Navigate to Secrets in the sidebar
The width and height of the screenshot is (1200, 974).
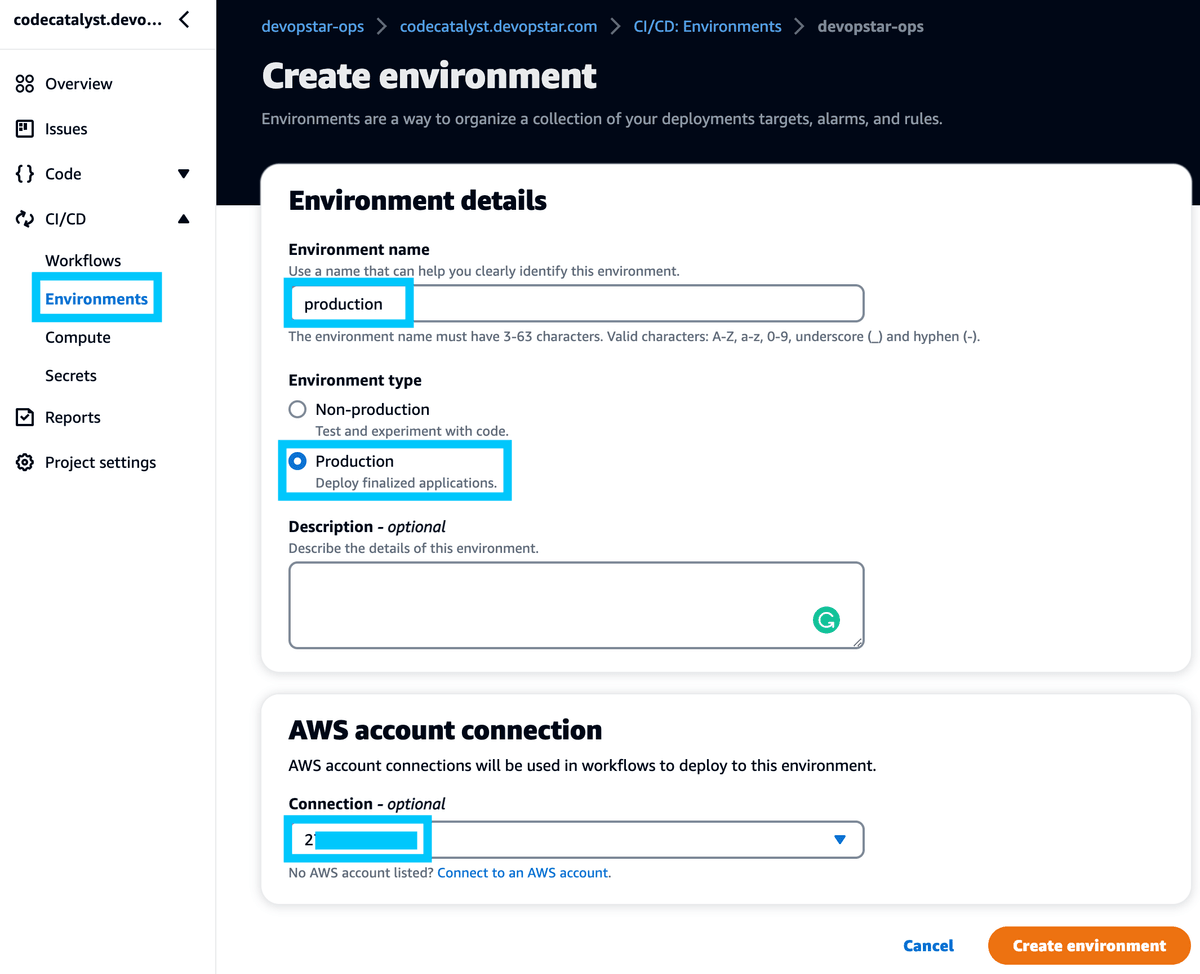70,375
